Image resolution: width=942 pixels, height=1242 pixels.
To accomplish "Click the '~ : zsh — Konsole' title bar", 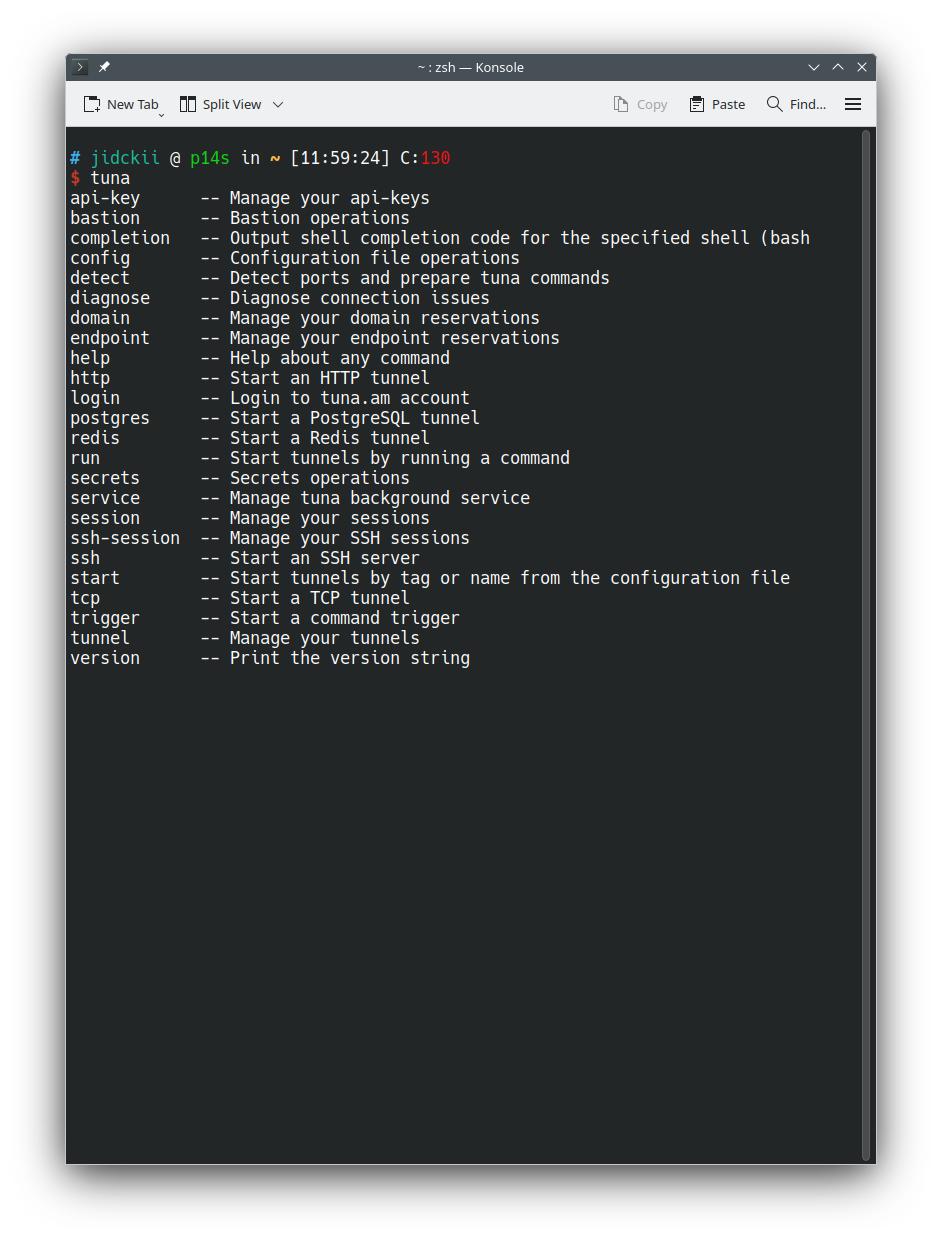I will [x=470, y=67].
